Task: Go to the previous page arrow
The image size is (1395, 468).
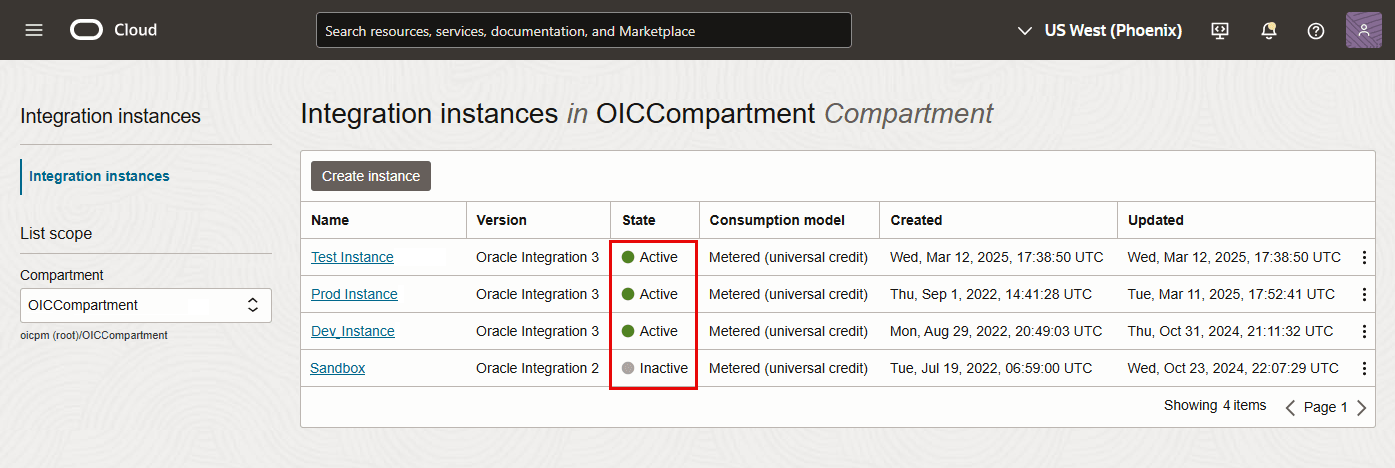Action: tap(1290, 407)
